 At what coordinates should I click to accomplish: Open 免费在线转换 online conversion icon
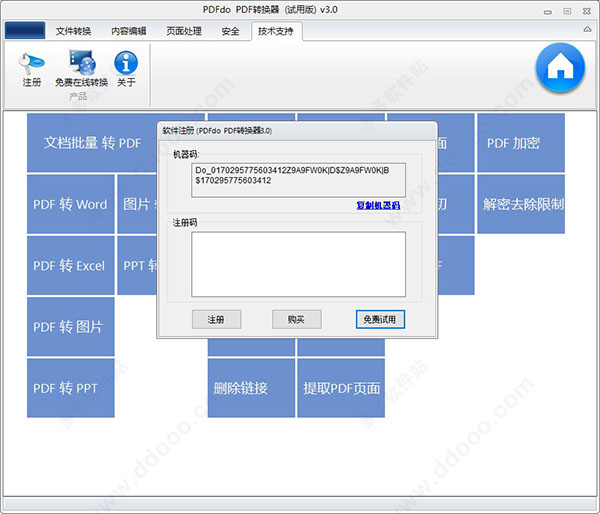pos(81,69)
